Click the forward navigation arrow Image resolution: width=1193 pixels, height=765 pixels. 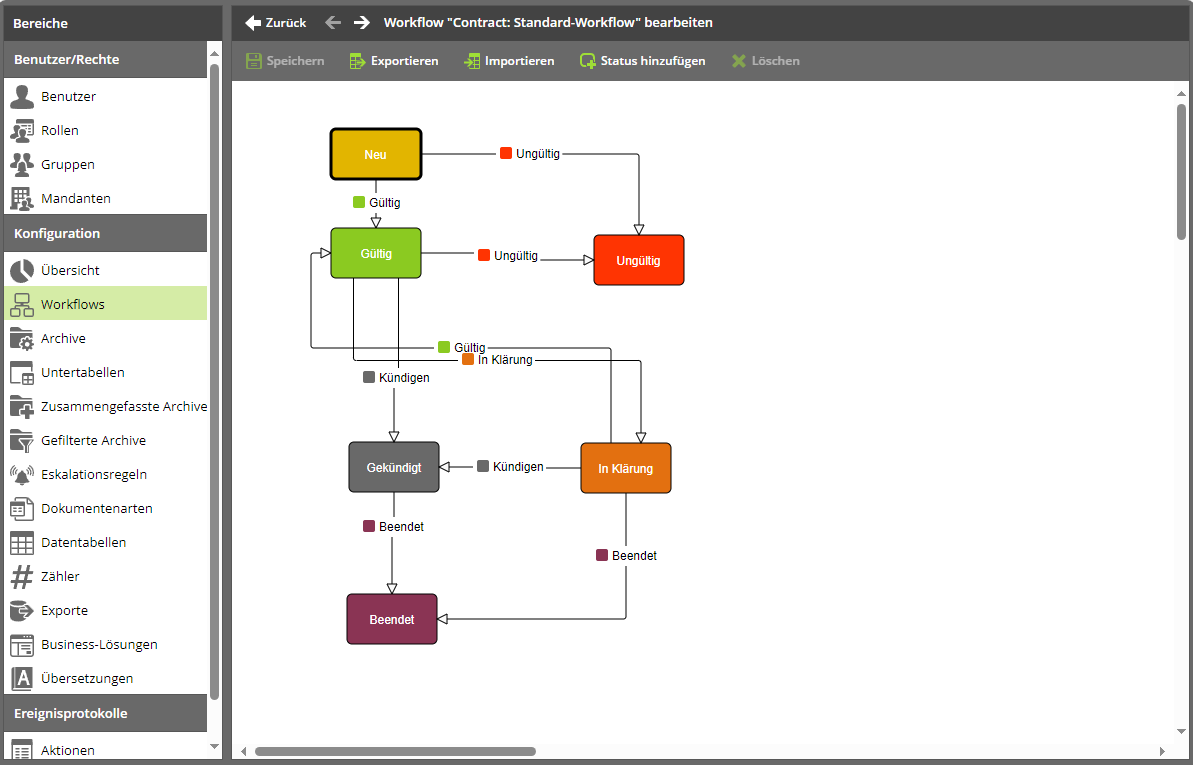pos(362,23)
